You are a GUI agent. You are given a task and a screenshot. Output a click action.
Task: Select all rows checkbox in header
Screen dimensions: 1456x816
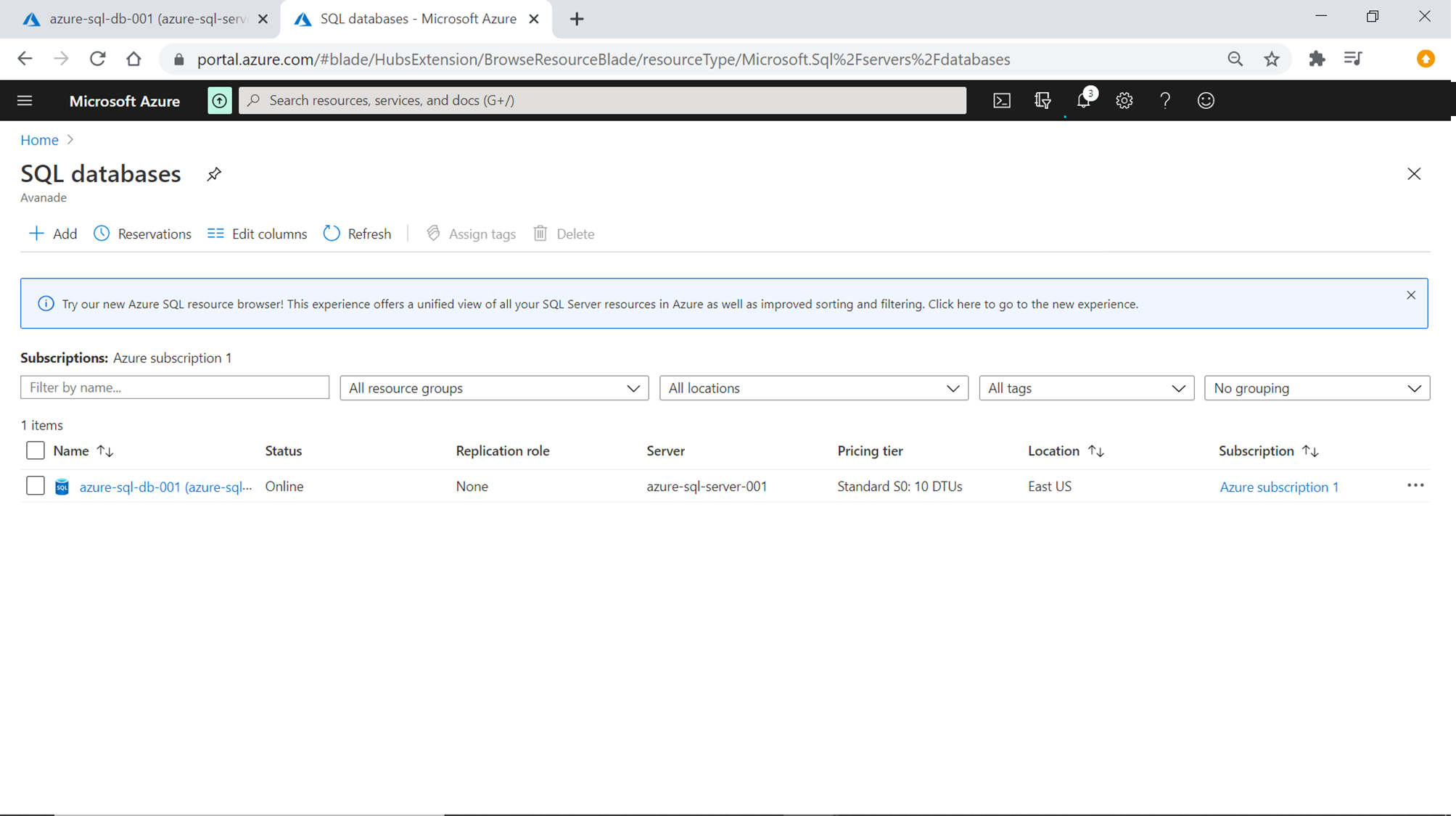(x=35, y=450)
